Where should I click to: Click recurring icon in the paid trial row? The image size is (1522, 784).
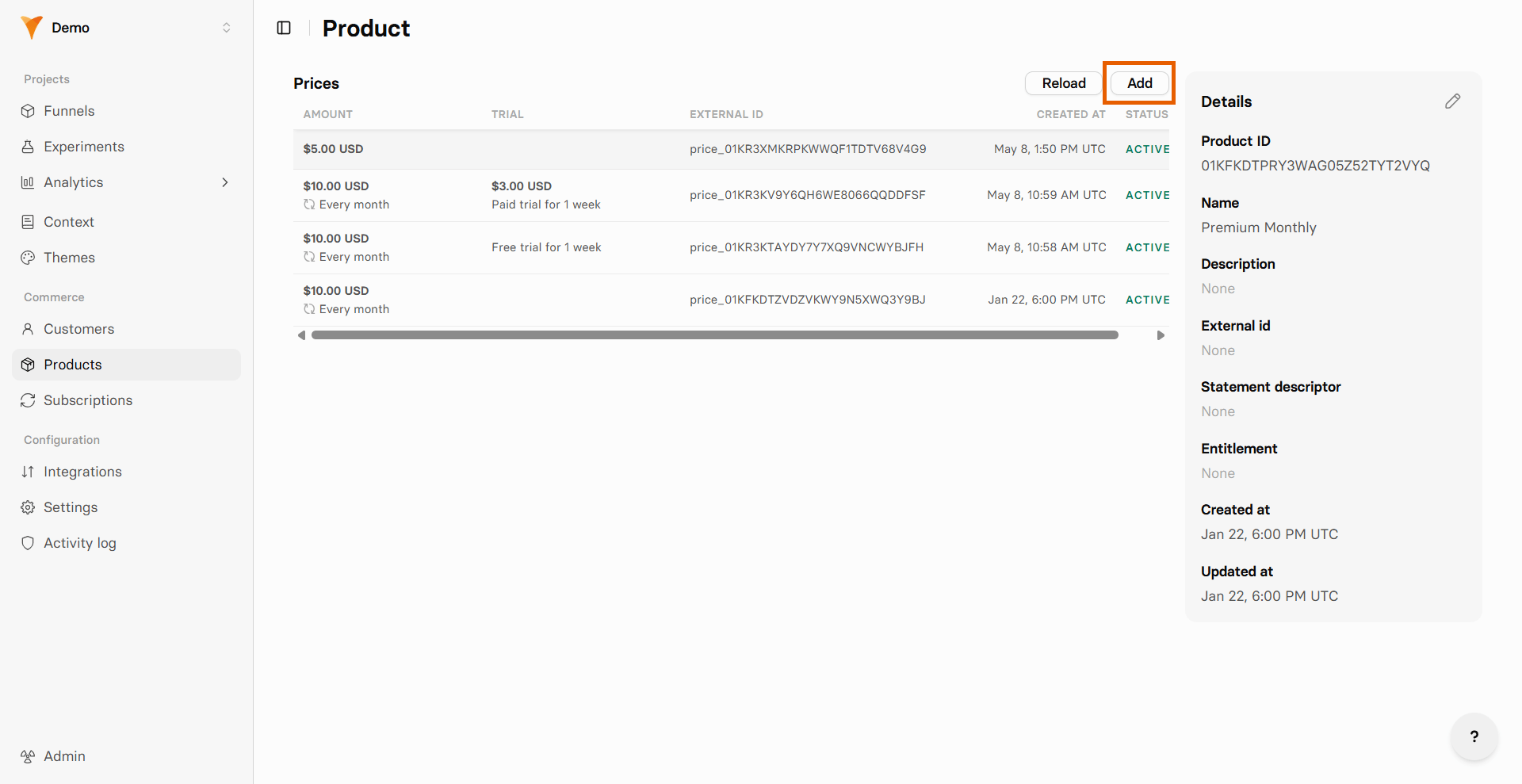click(309, 205)
